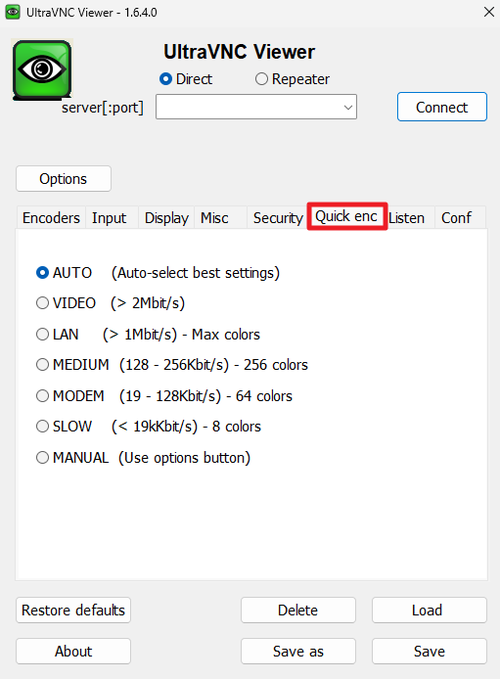Click the green UltraVNC eye logo

[42, 69]
